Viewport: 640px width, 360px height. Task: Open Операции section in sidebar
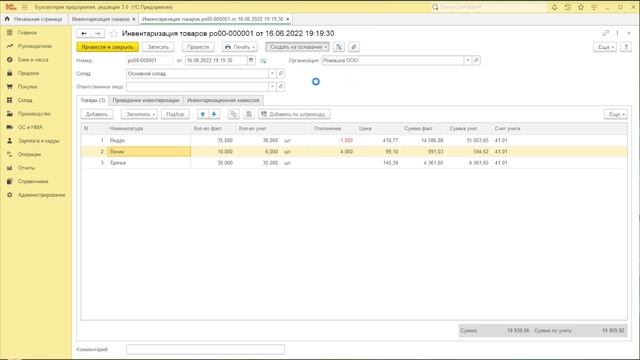pos(29,154)
